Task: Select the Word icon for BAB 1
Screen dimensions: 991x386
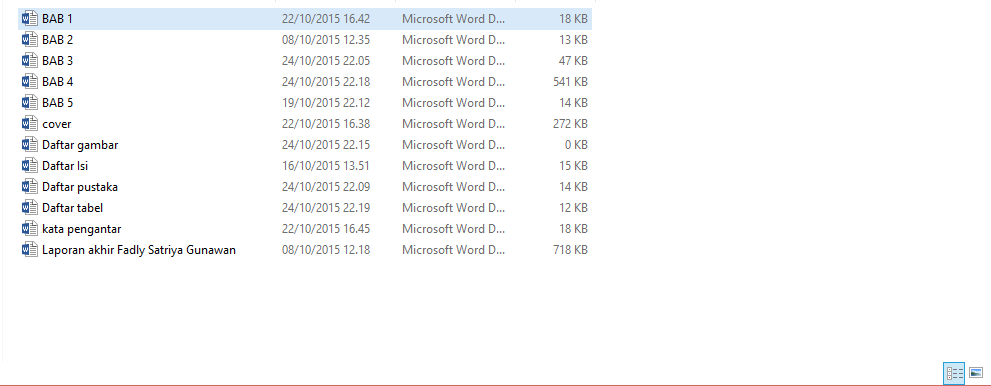Action: tap(30, 19)
